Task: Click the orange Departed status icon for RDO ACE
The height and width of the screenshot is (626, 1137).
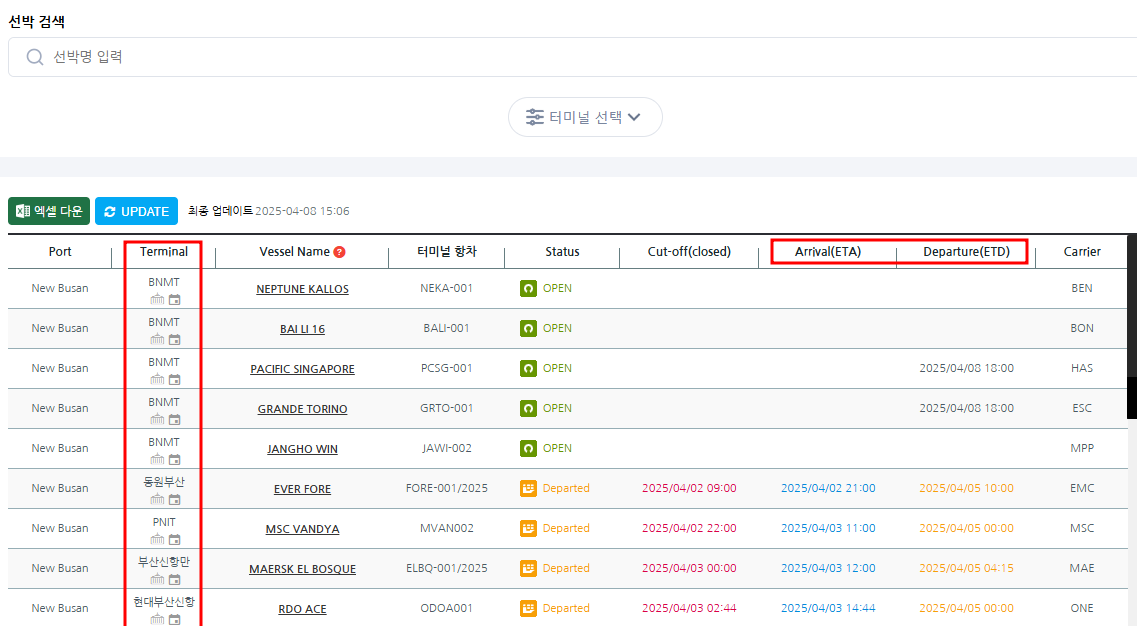Action: 529,608
